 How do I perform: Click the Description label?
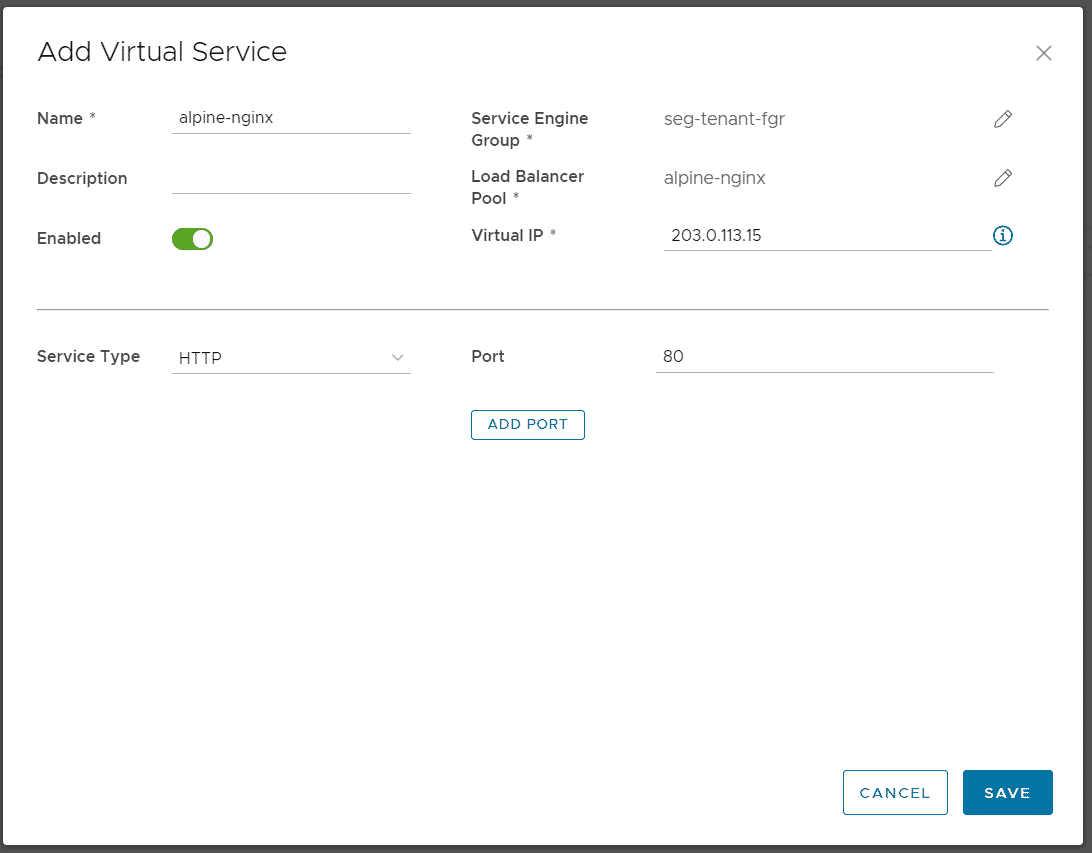click(82, 178)
